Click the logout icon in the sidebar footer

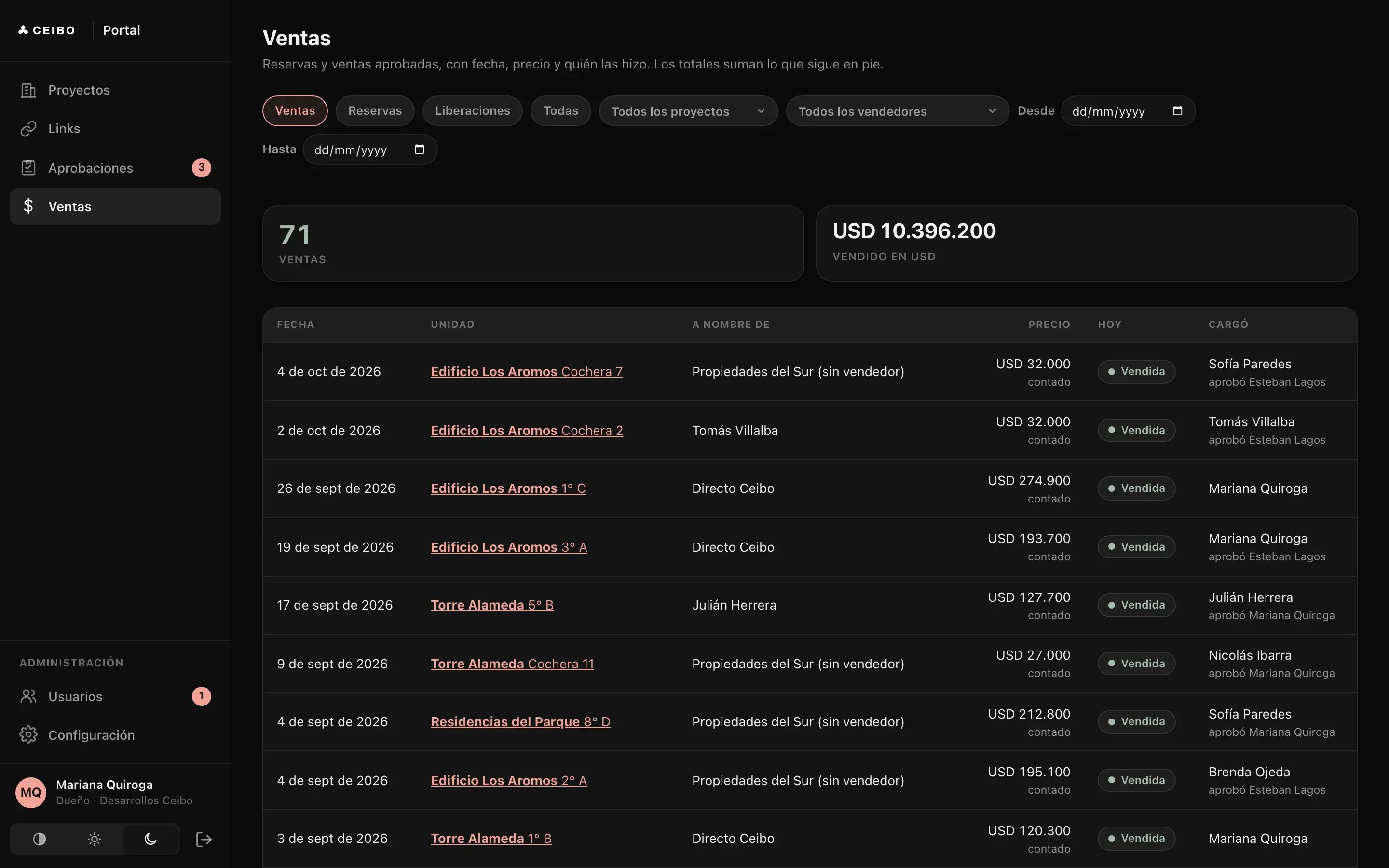tap(204, 839)
